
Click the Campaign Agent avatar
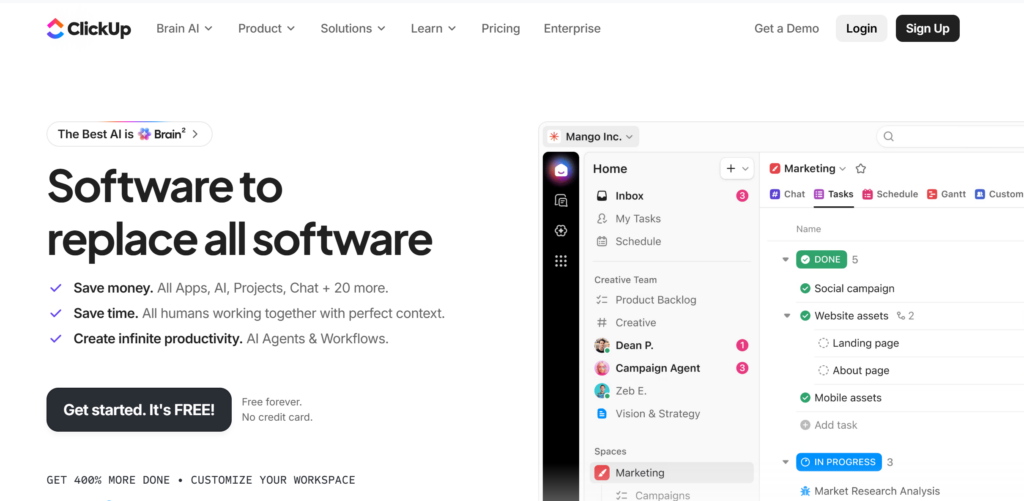point(602,368)
